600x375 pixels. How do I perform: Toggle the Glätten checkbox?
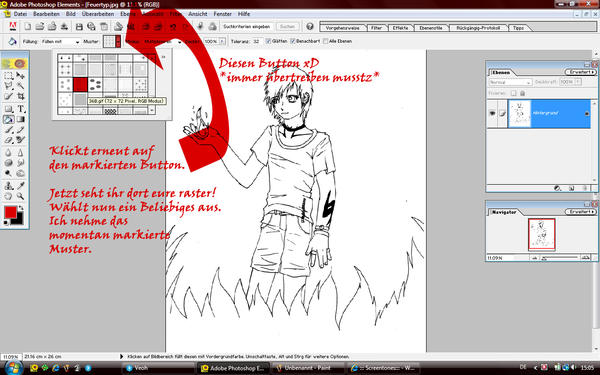coord(268,41)
